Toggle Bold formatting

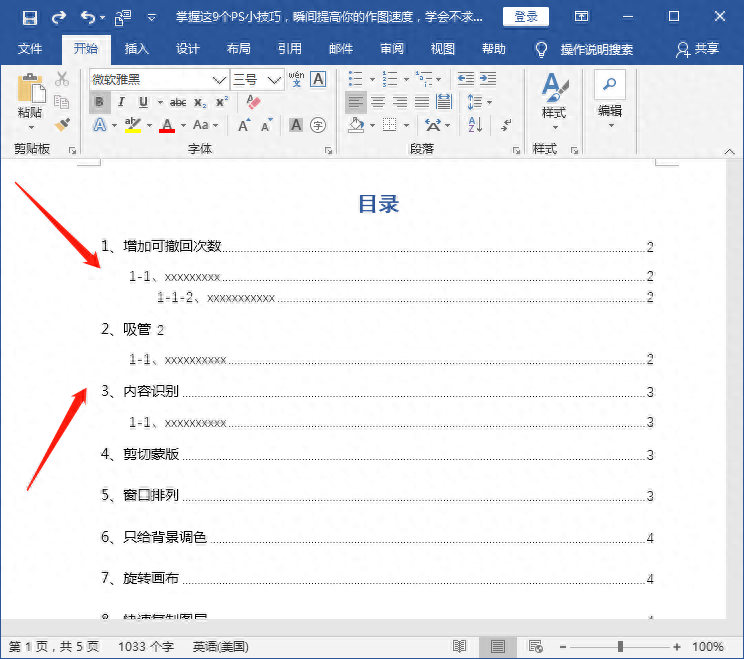(99, 102)
